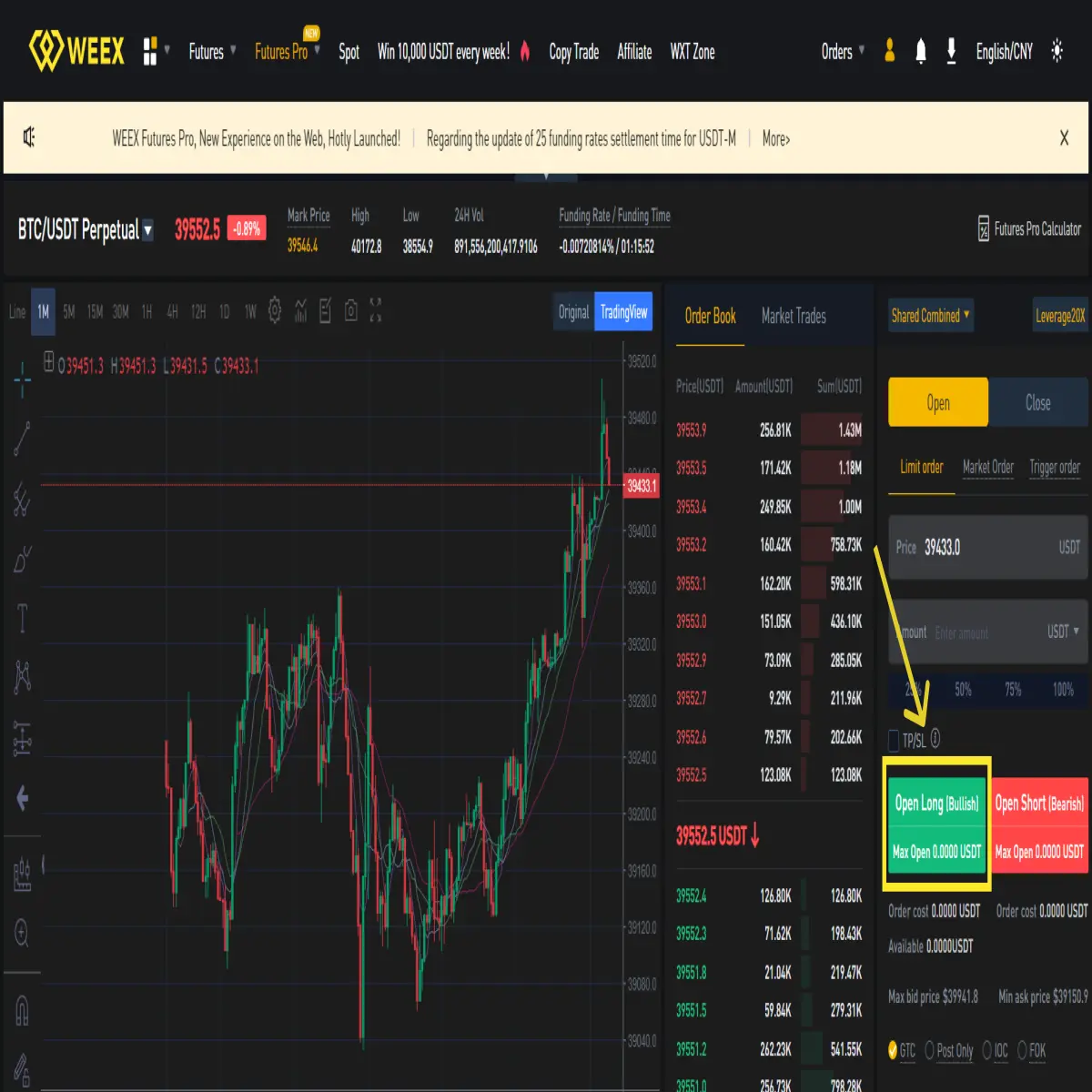Click the More announcements link

tap(776, 138)
